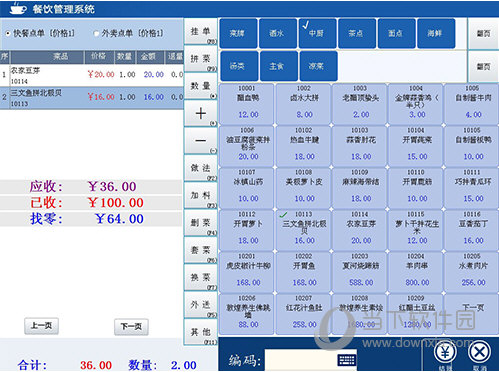
Task: Open the 凉菜 category tab
Action: (318, 66)
